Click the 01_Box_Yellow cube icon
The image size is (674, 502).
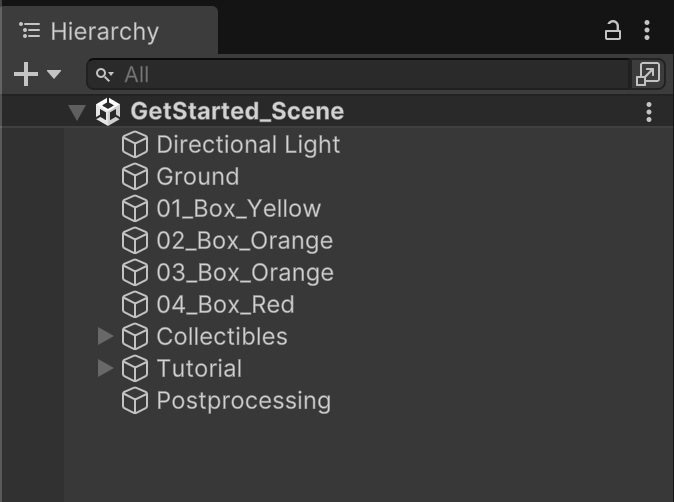point(135,208)
